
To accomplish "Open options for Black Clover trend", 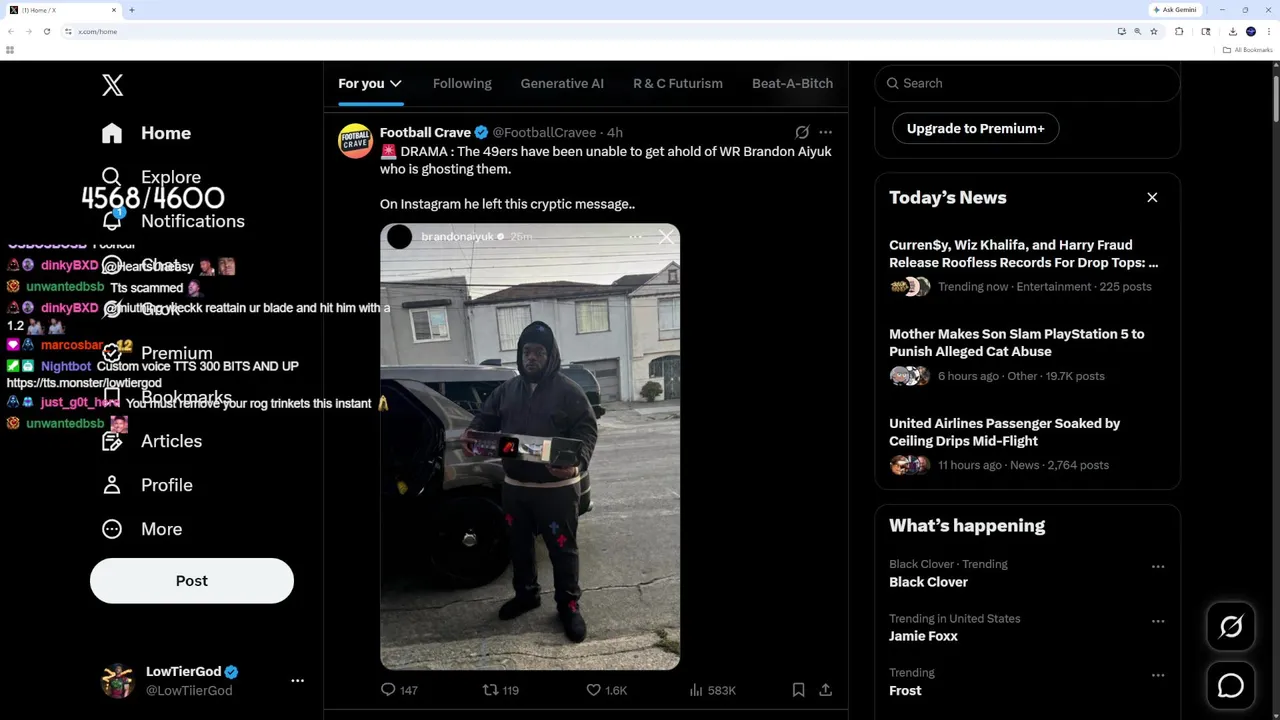I will (x=1158, y=567).
